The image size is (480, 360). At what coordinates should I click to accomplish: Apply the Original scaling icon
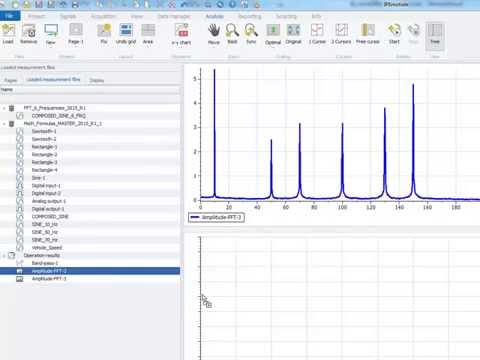pyautogui.click(x=293, y=34)
